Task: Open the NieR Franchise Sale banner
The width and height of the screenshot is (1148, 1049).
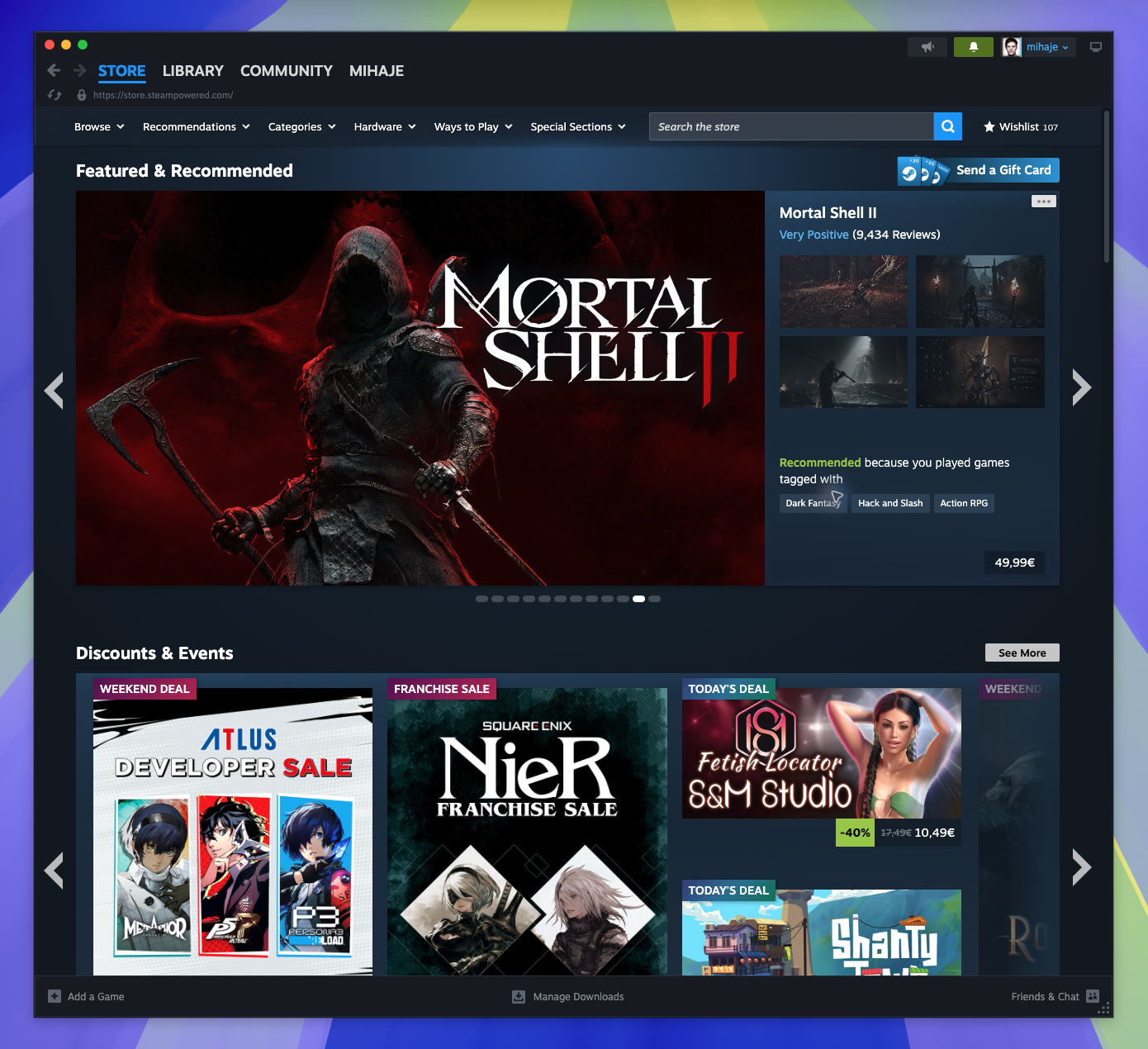Action: [527, 832]
